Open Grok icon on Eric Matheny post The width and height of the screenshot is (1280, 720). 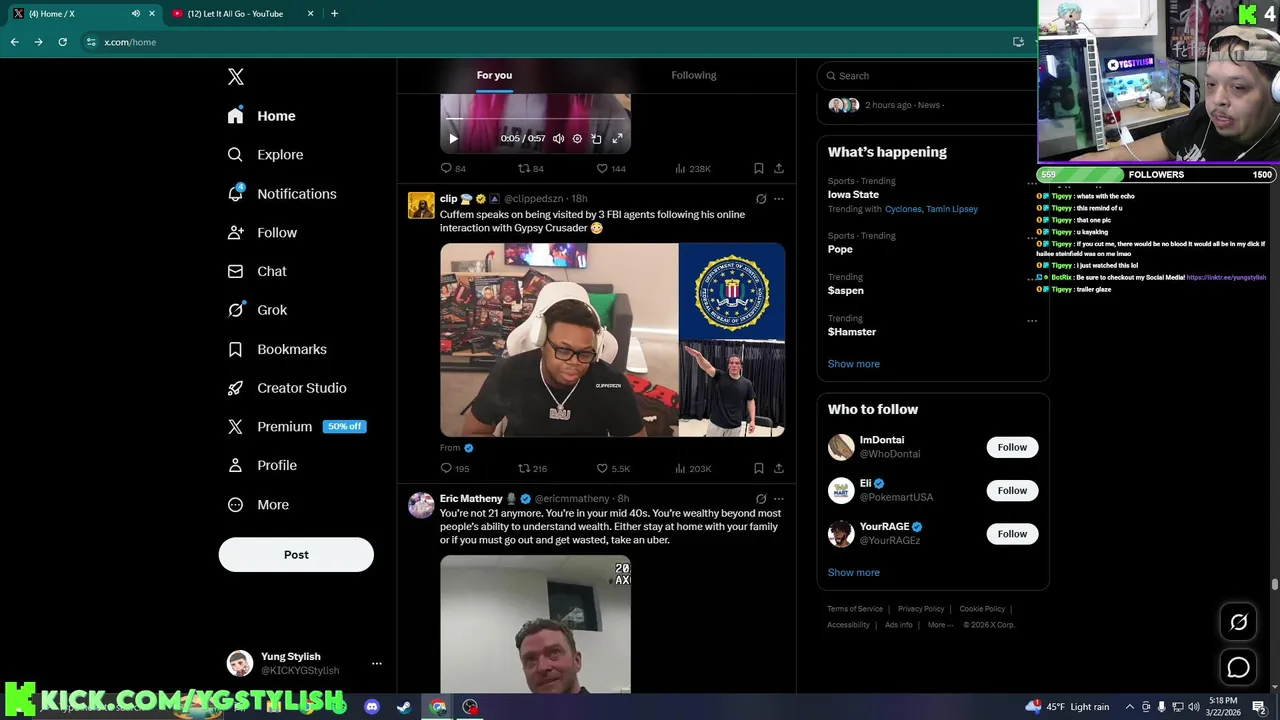click(x=761, y=499)
